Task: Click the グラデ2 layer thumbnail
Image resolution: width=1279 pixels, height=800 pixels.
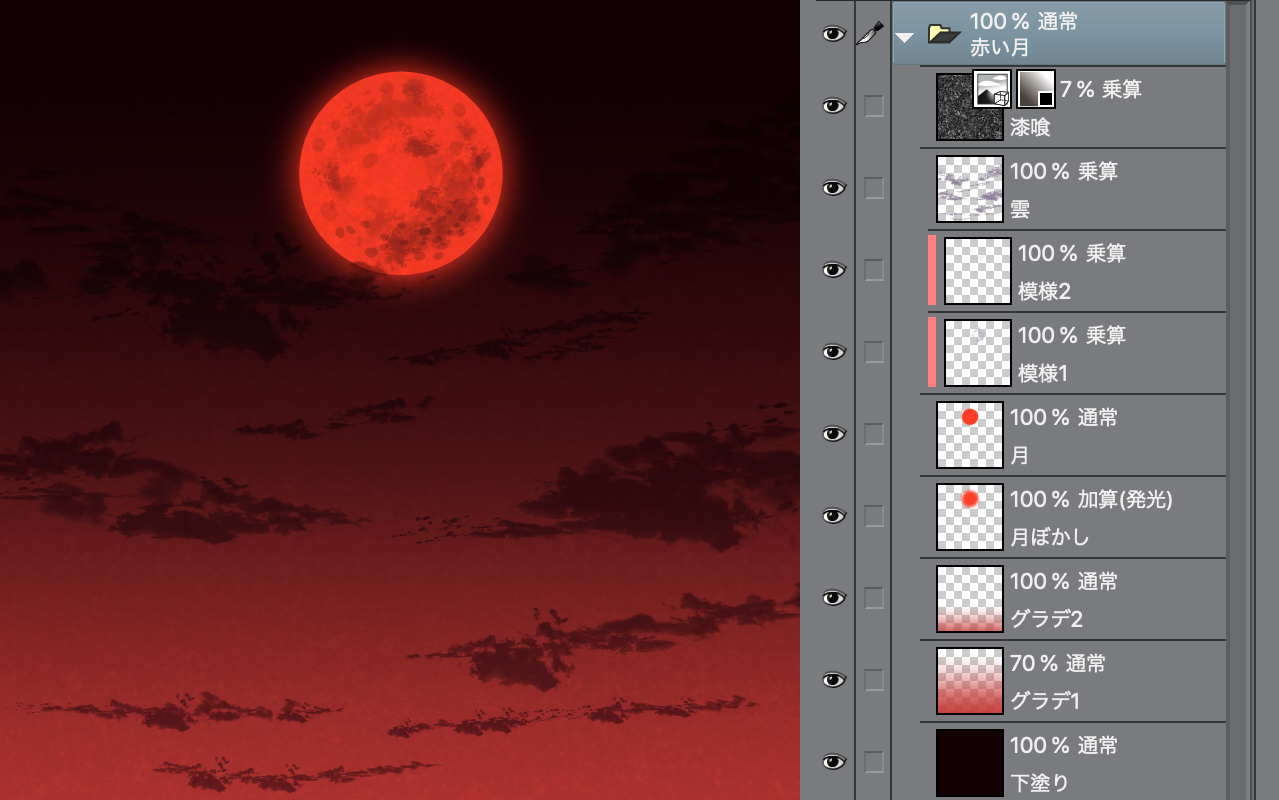Action: point(970,599)
